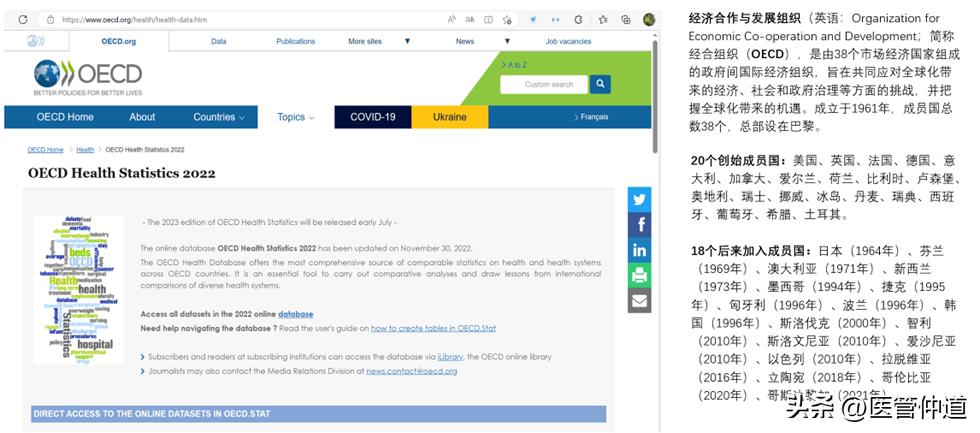Open the Data top link

(x=219, y=41)
